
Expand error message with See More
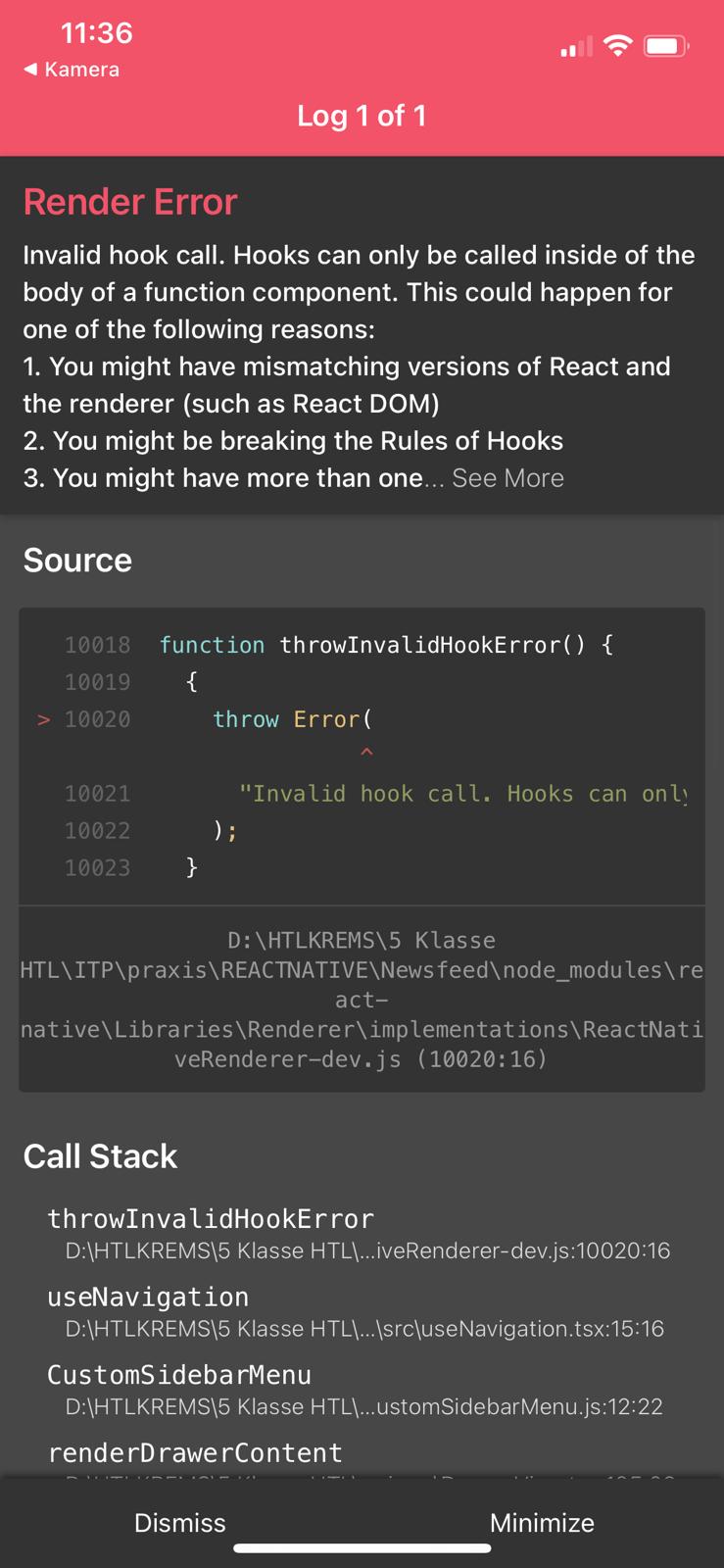[x=507, y=478]
